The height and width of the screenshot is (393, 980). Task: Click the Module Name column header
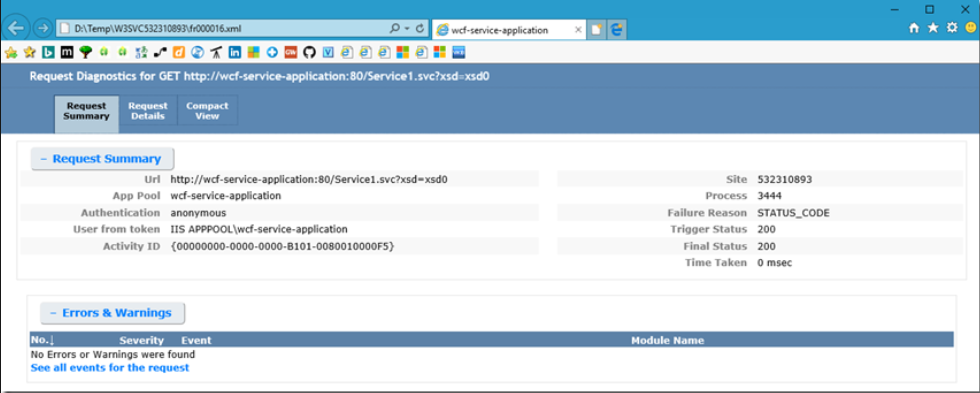pos(668,341)
